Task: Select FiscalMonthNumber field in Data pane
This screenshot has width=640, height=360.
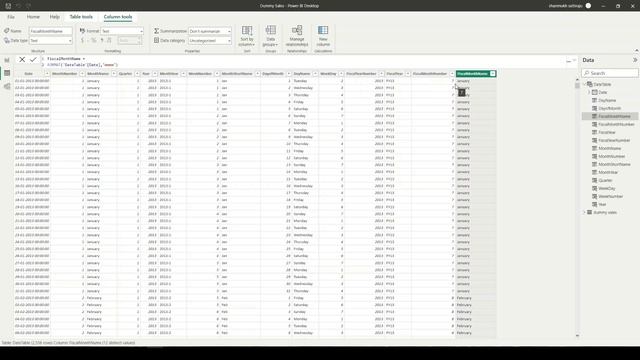Action: pos(616,124)
